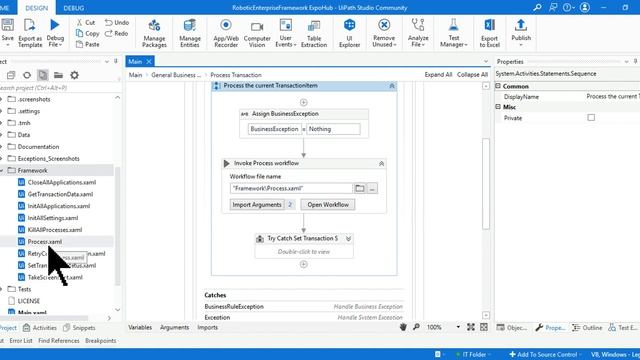Click the search icon in title bar
This screenshot has width=640, height=360.
[537, 7]
